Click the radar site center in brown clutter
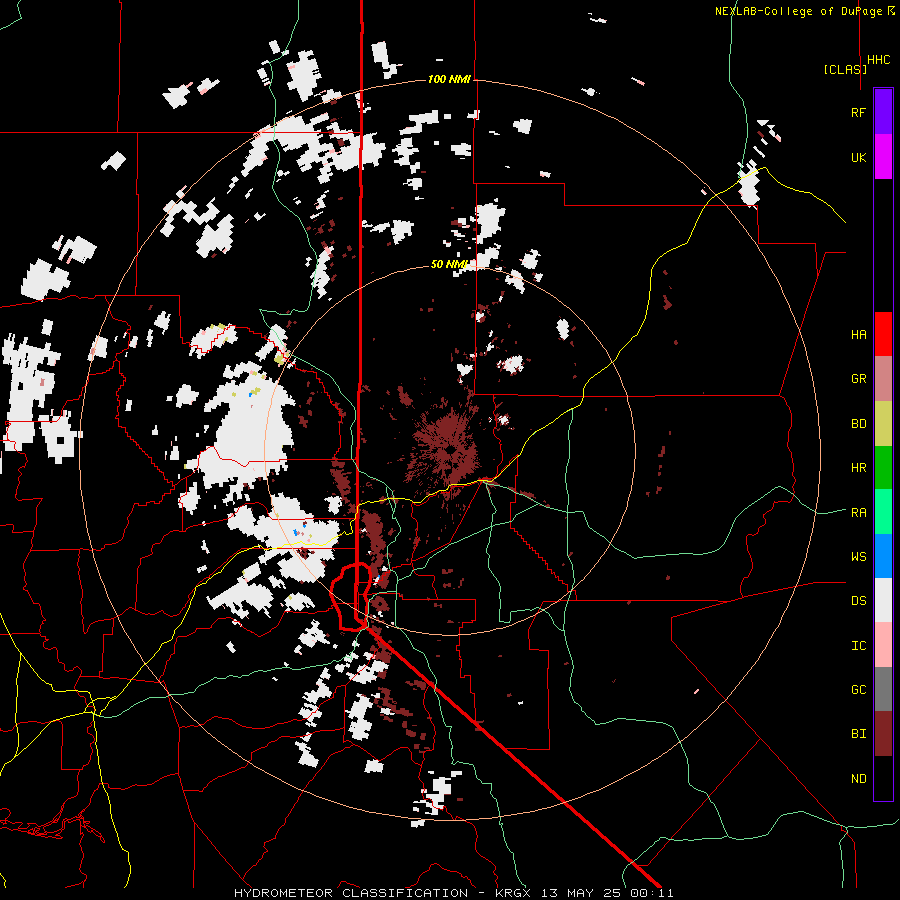 (451, 451)
